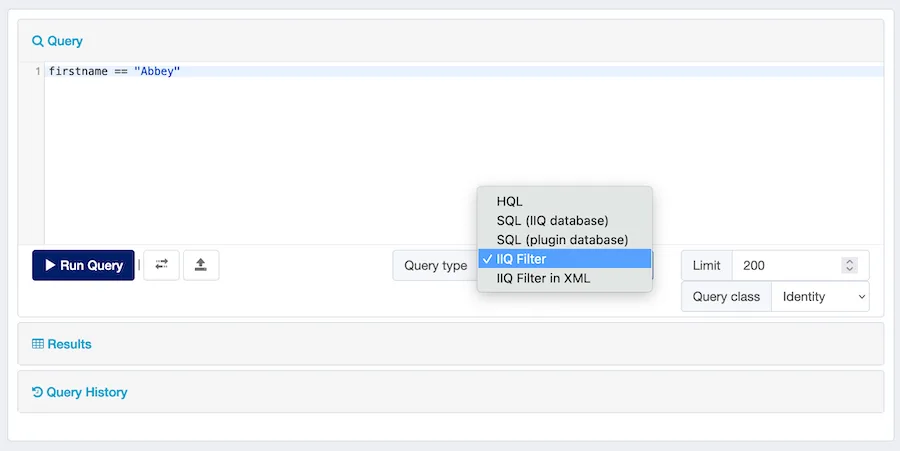This screenshot has width=900, height=451.
Task: Click into the Limit number field
Action: [x=785, y=265]
